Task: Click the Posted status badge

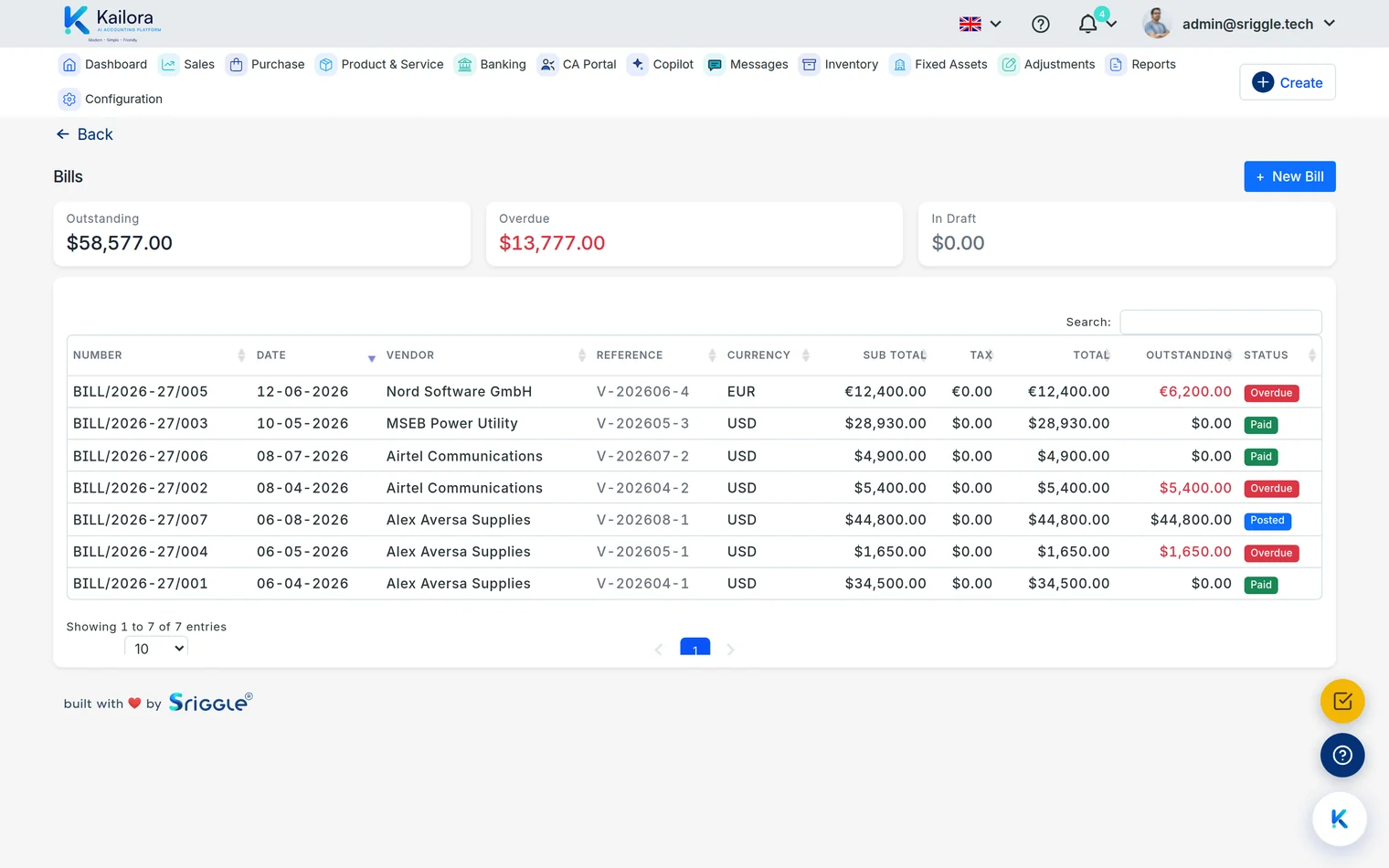Action: click(1267, 521)
